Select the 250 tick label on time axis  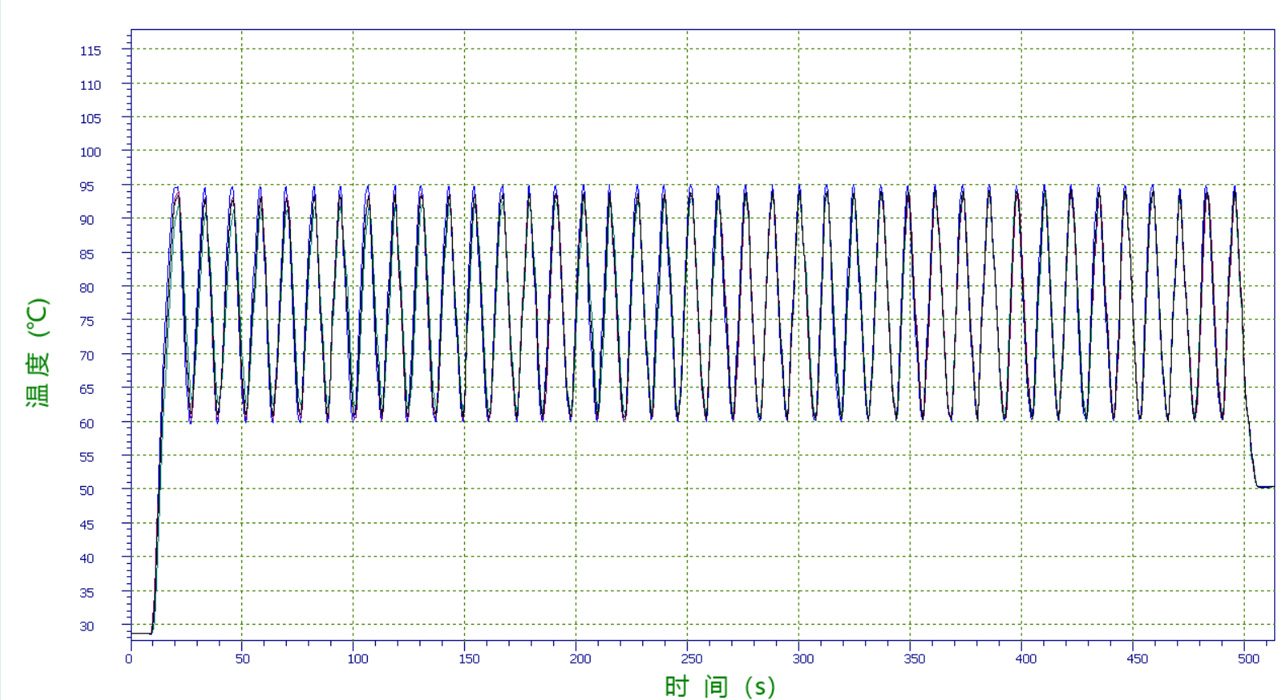tap(687, 659)
